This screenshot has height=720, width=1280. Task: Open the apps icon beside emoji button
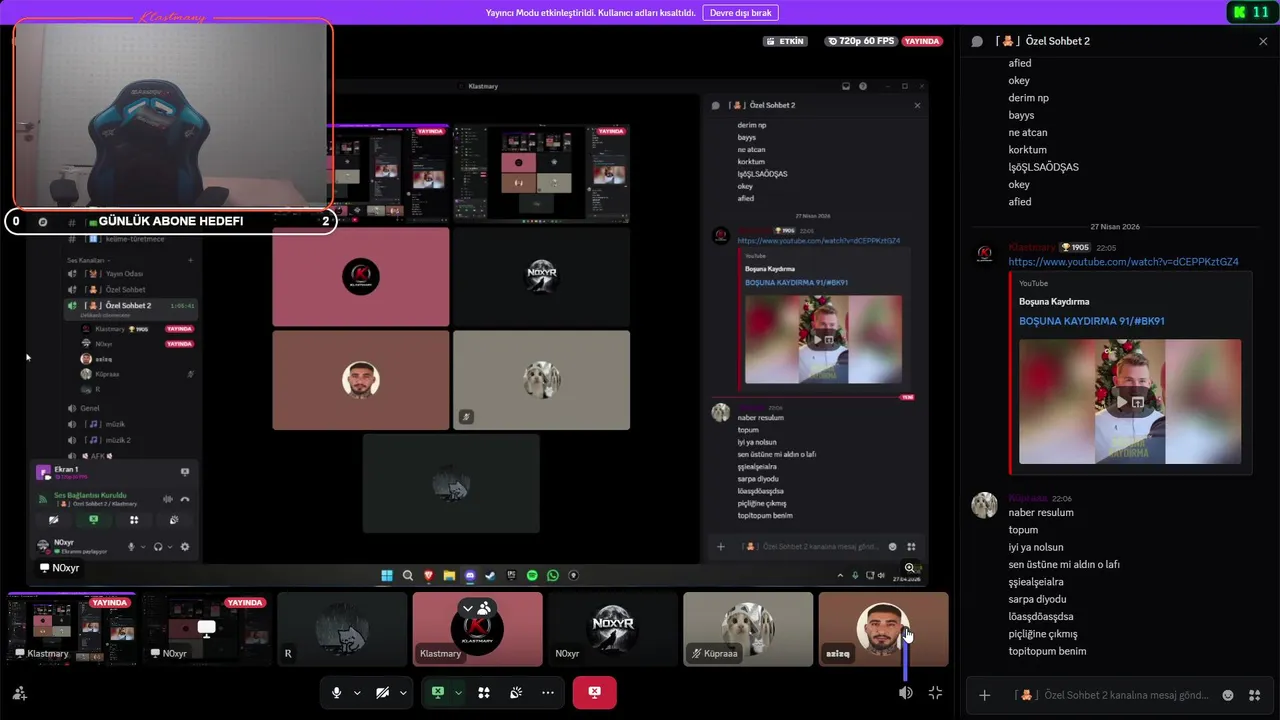(1256, 695)
